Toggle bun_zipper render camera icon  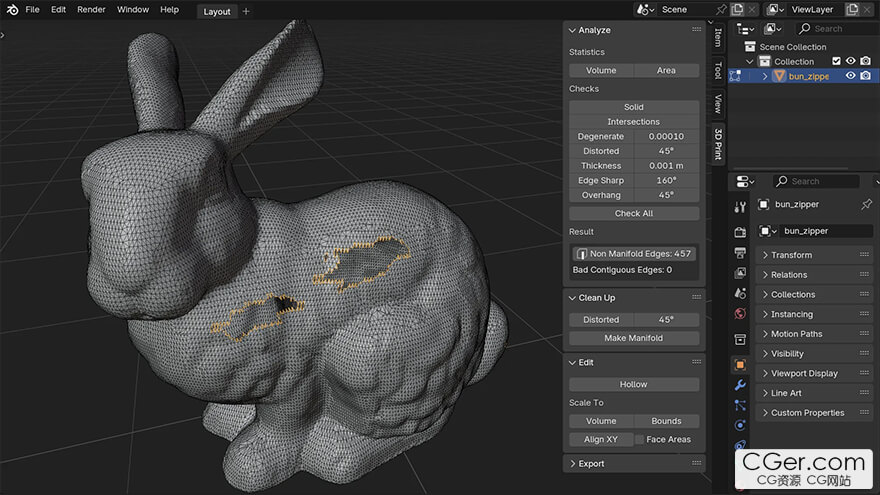click(x=866, y=76)
